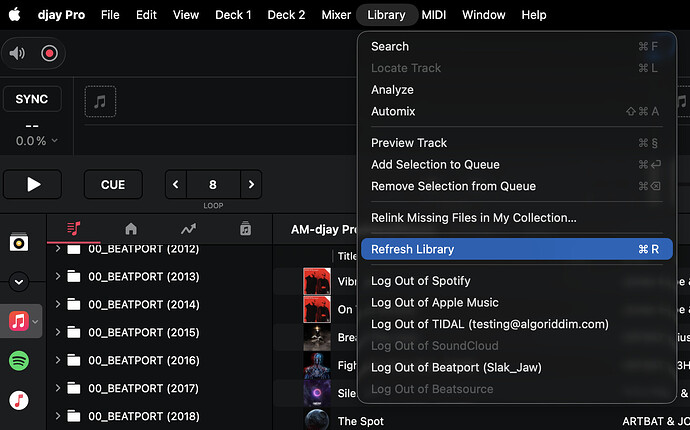Screen dimensions: 690x430
Task: Click the Figh track album artwork
Action: pyautogui.click(x=317, y=365)
